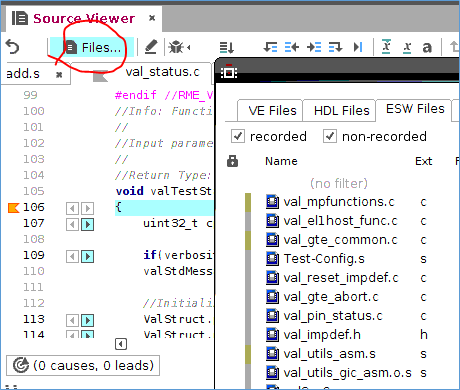Image resolution: width=460 pixels, height=390 pixels.
Task: Toggle the non-recorded checkbox
Action: tap(330, 136)
